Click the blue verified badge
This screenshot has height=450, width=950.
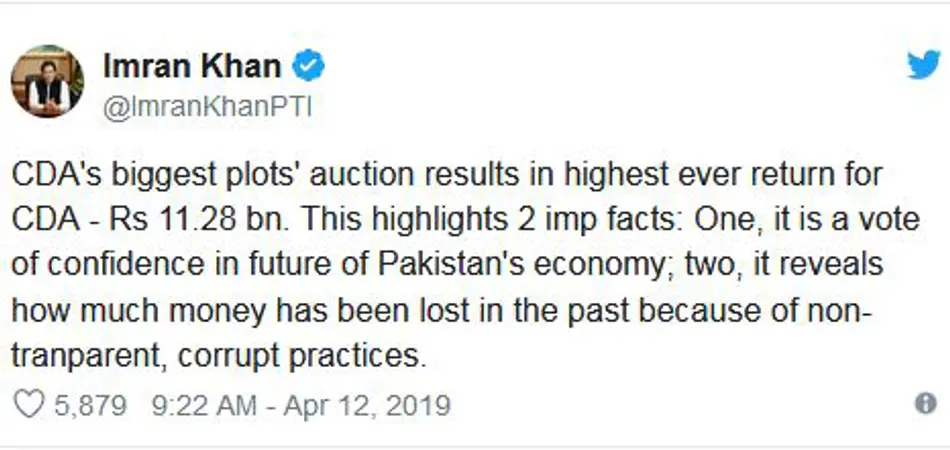(x=309, y=67)
